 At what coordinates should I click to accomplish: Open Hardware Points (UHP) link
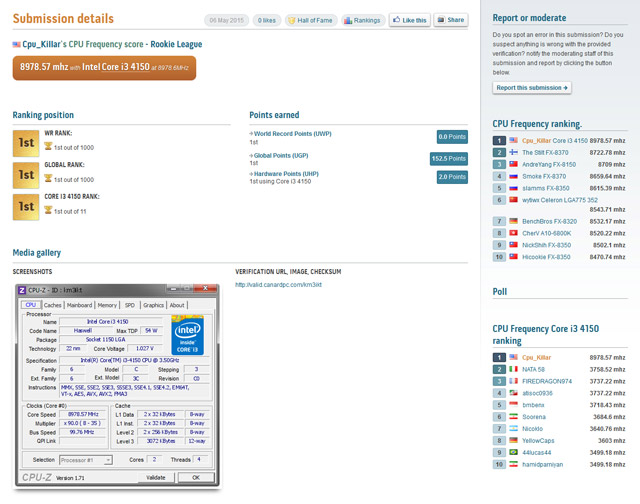pyautogui.click(x=286, y=174)
